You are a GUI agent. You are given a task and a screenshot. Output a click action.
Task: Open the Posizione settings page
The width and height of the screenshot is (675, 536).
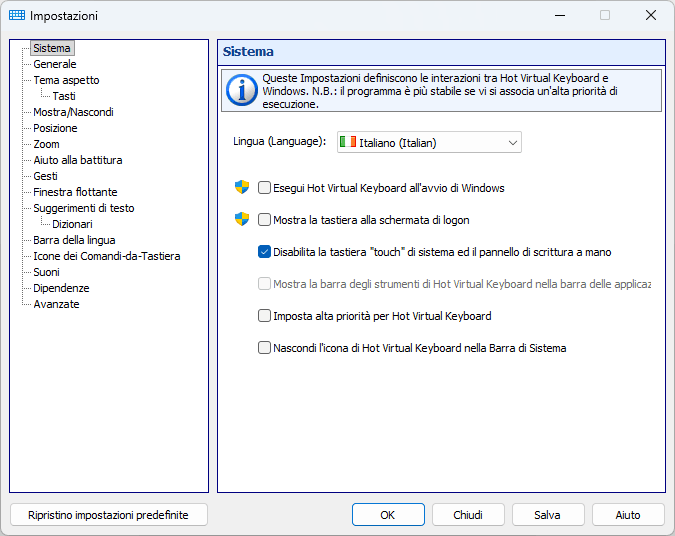tap(55, 128)
